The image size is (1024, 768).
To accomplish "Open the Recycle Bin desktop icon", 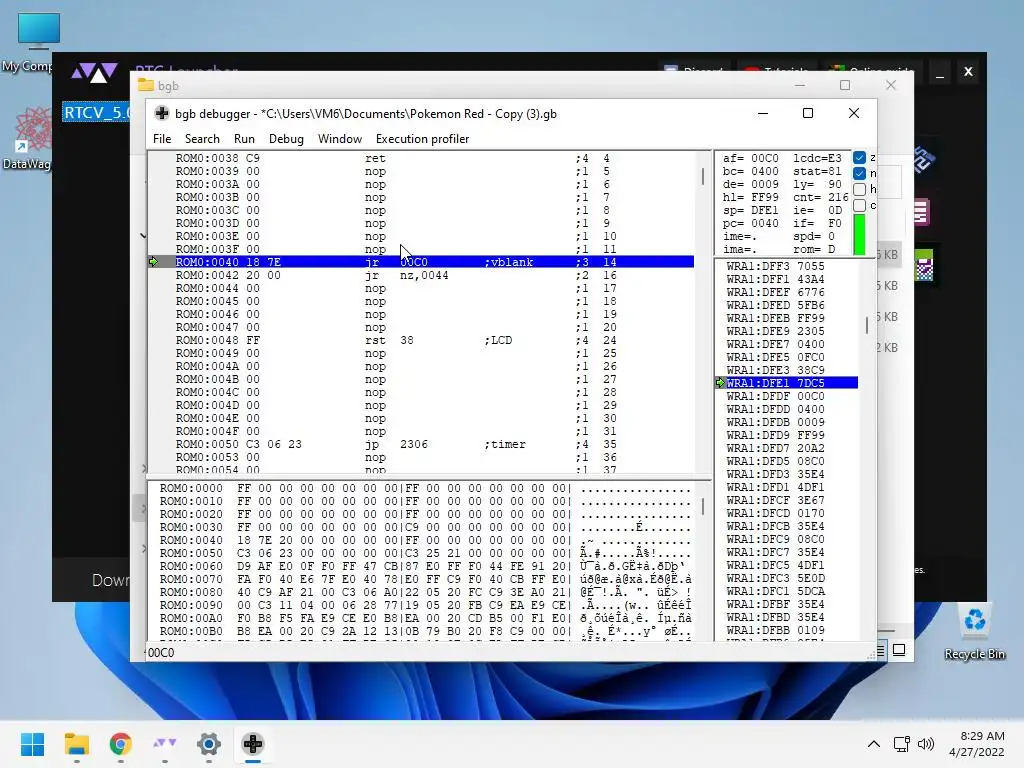I will [x=974, y=633].
